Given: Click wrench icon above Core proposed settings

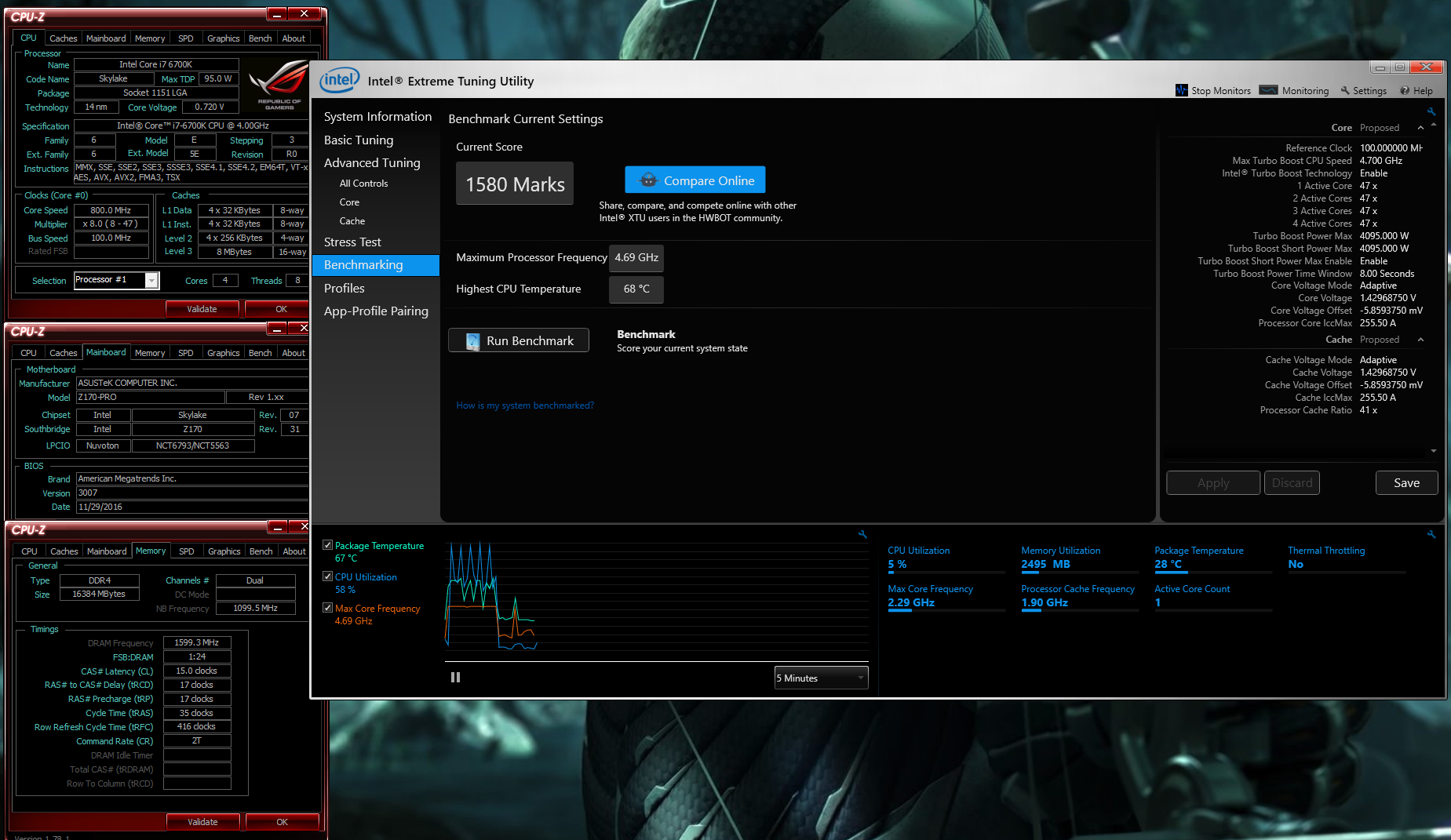Looking at the screenshot, I should pyautogui.click(x=1431, y=111).
